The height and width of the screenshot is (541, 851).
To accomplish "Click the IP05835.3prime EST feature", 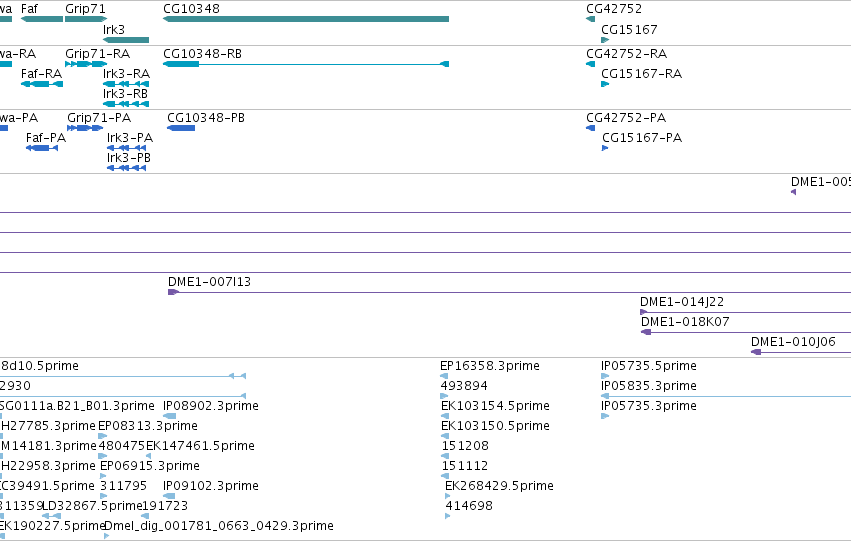I will 726,396.
